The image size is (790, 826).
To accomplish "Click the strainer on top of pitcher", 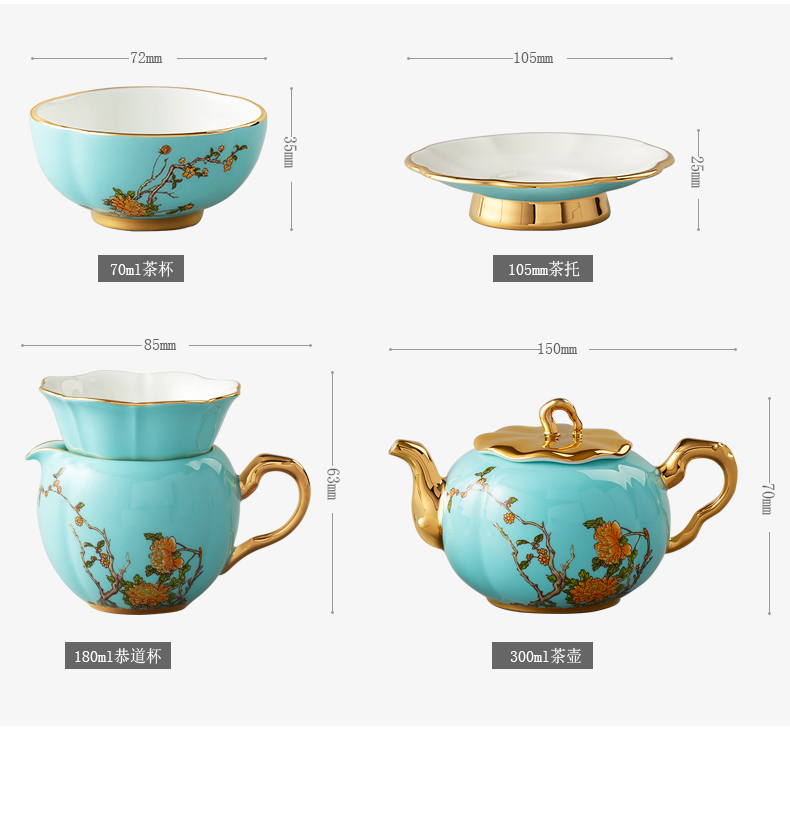I will pos(140,413).
